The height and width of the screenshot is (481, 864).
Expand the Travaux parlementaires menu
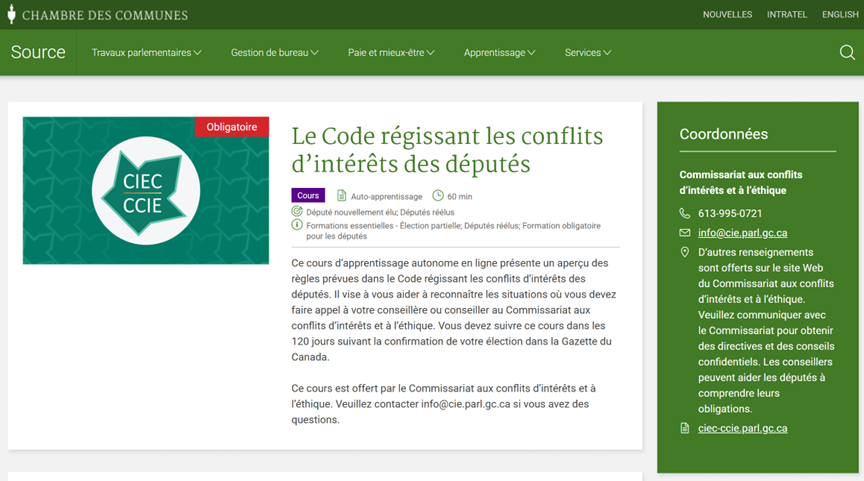(x=146, y=53)
